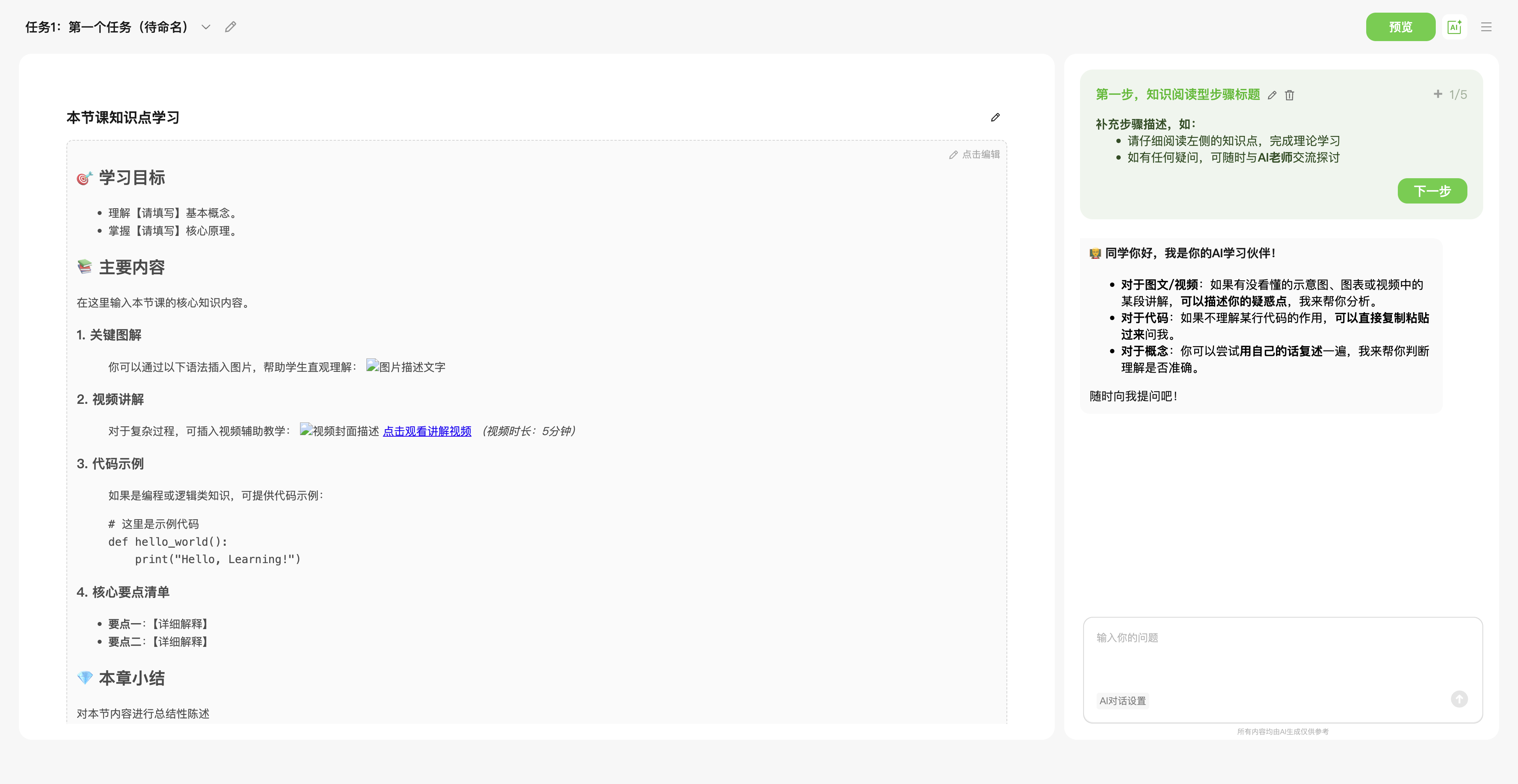The width and height of the screenshot is (1518, 784).
Task: Click the 图片描述文字 image placeholder
Action: [406, 367]
